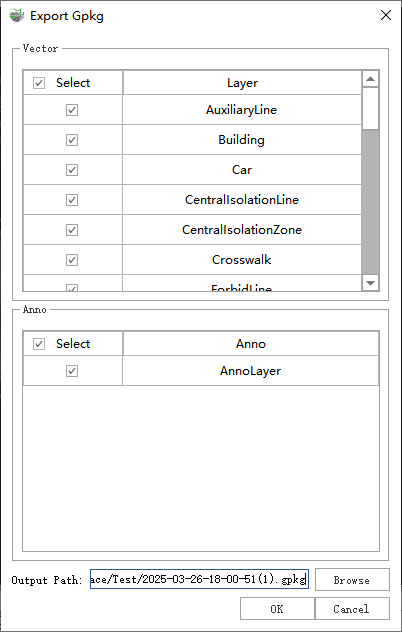The width and height of the screenshot is (402, 632).
Task: Toggle the Select all checkbox in Vector header
Action: pos(39,83)
